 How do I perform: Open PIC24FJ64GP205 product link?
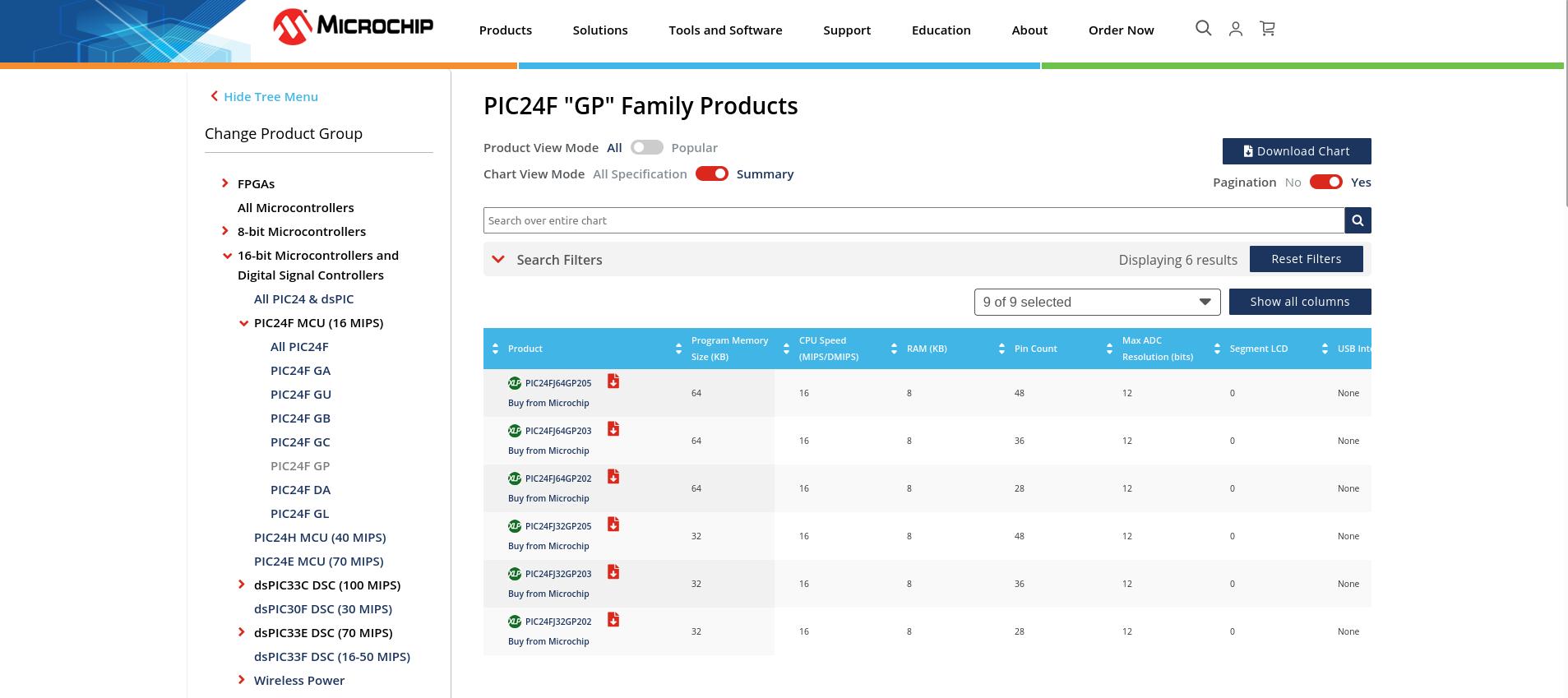click(558, 383)
